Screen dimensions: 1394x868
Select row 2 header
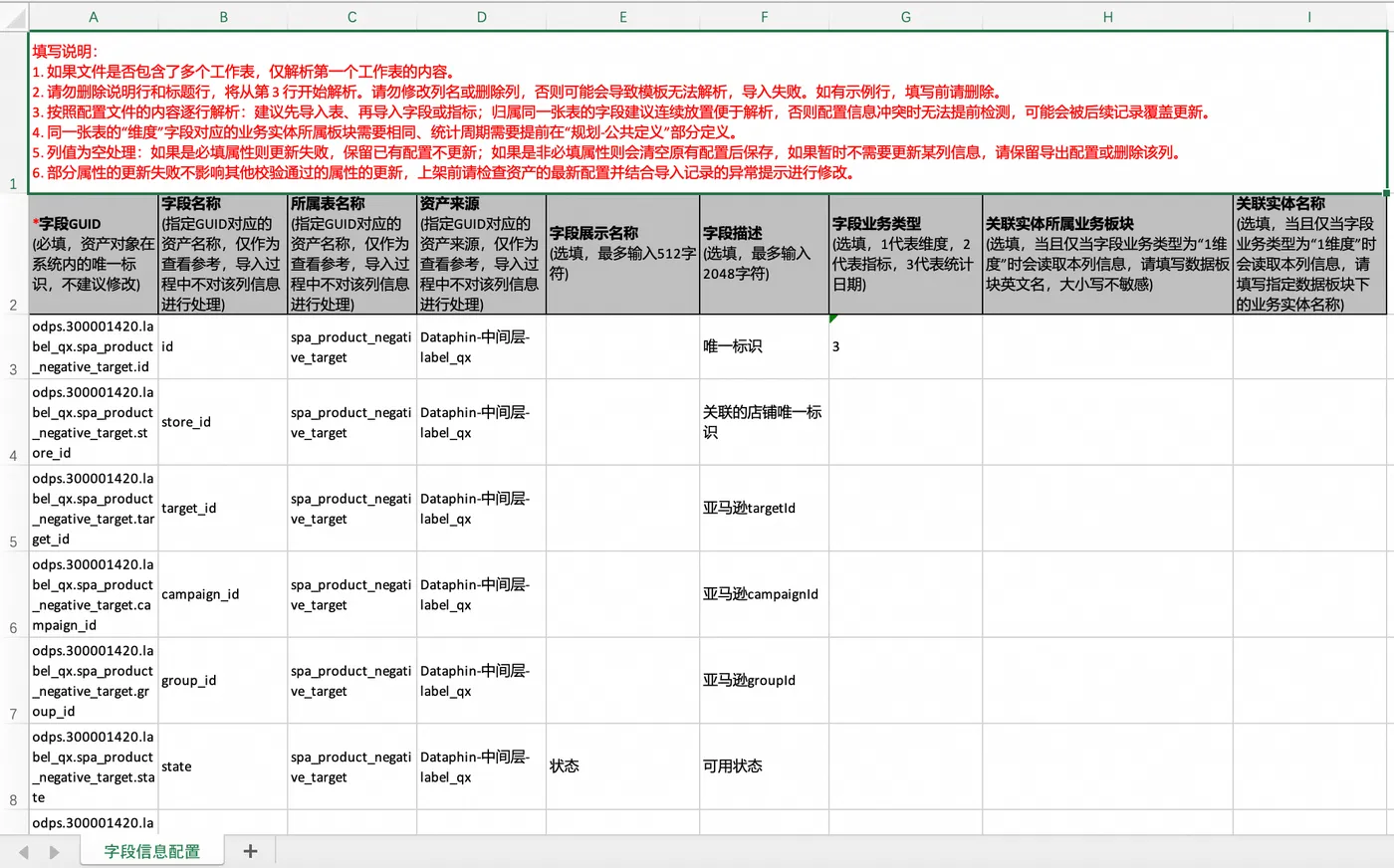pyautogui.click(x=14, y=255)
